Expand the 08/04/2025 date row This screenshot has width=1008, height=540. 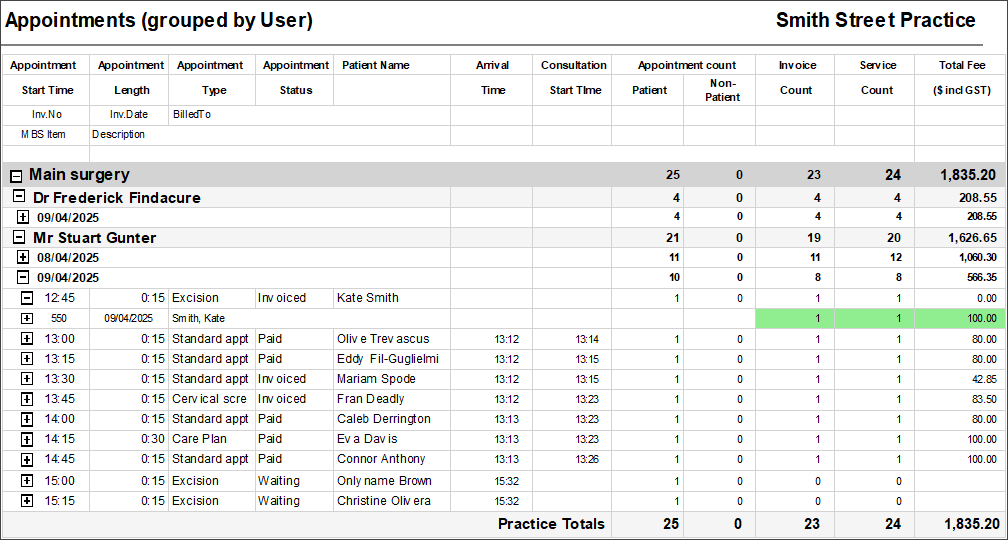[x=24, y=257]
